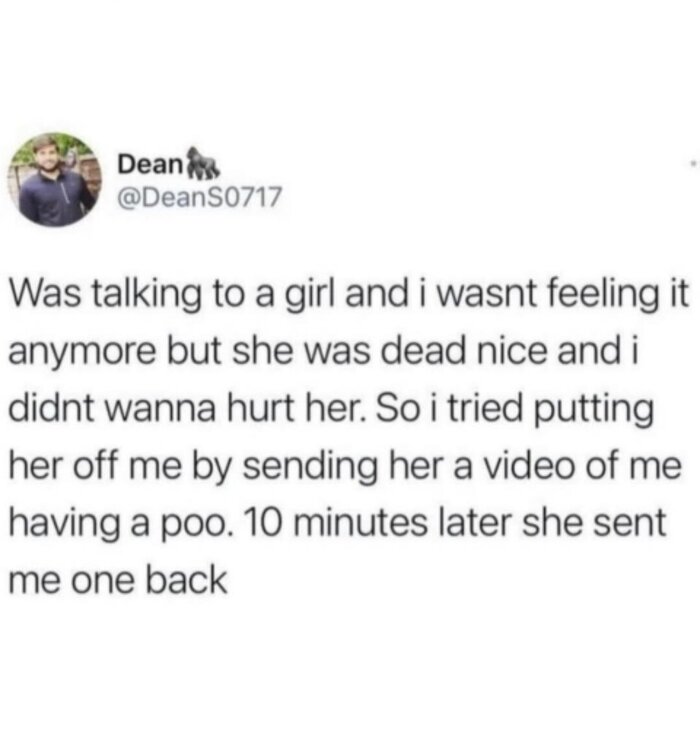Click the word 'later' in the tweet
Screen dimensions: 700x750
[x=476, y=523]
